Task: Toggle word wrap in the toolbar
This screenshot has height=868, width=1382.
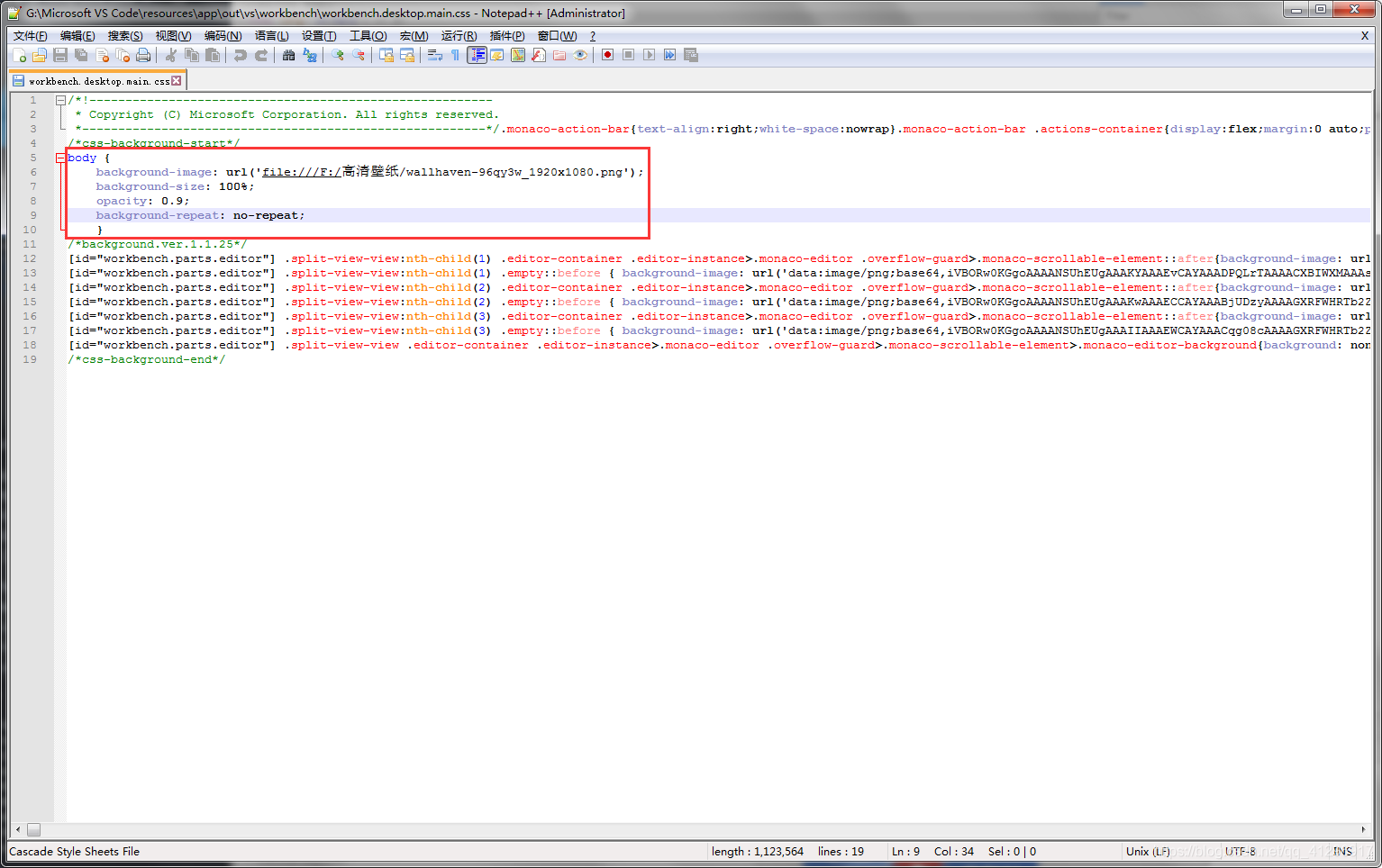Action: 434,55
